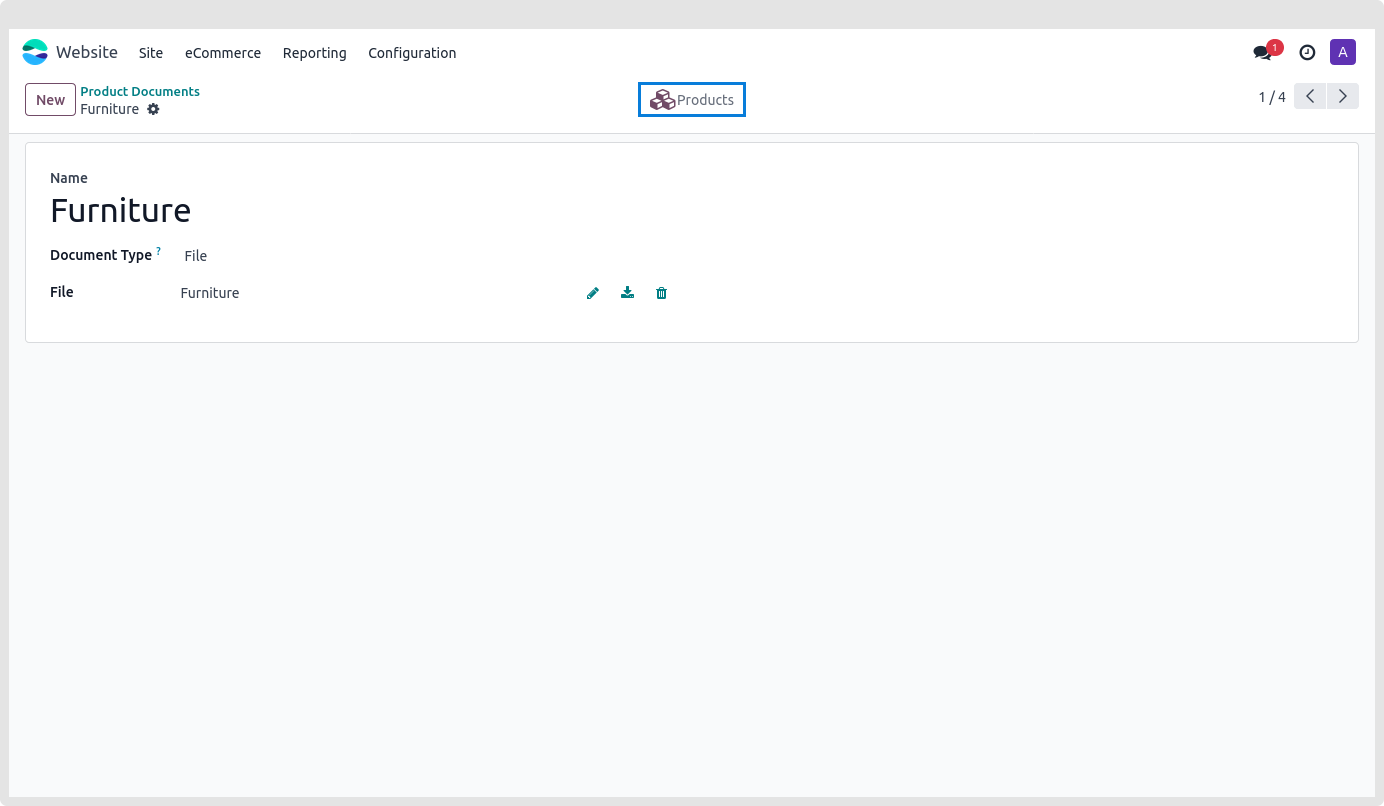Go back to Product Documents breadcrumb
Image resolution: width=1384 pixels, height=806 pixels.
140,91
